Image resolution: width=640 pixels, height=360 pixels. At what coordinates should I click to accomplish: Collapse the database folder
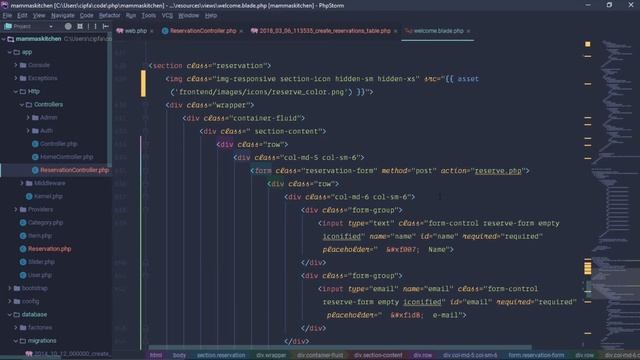10,314
